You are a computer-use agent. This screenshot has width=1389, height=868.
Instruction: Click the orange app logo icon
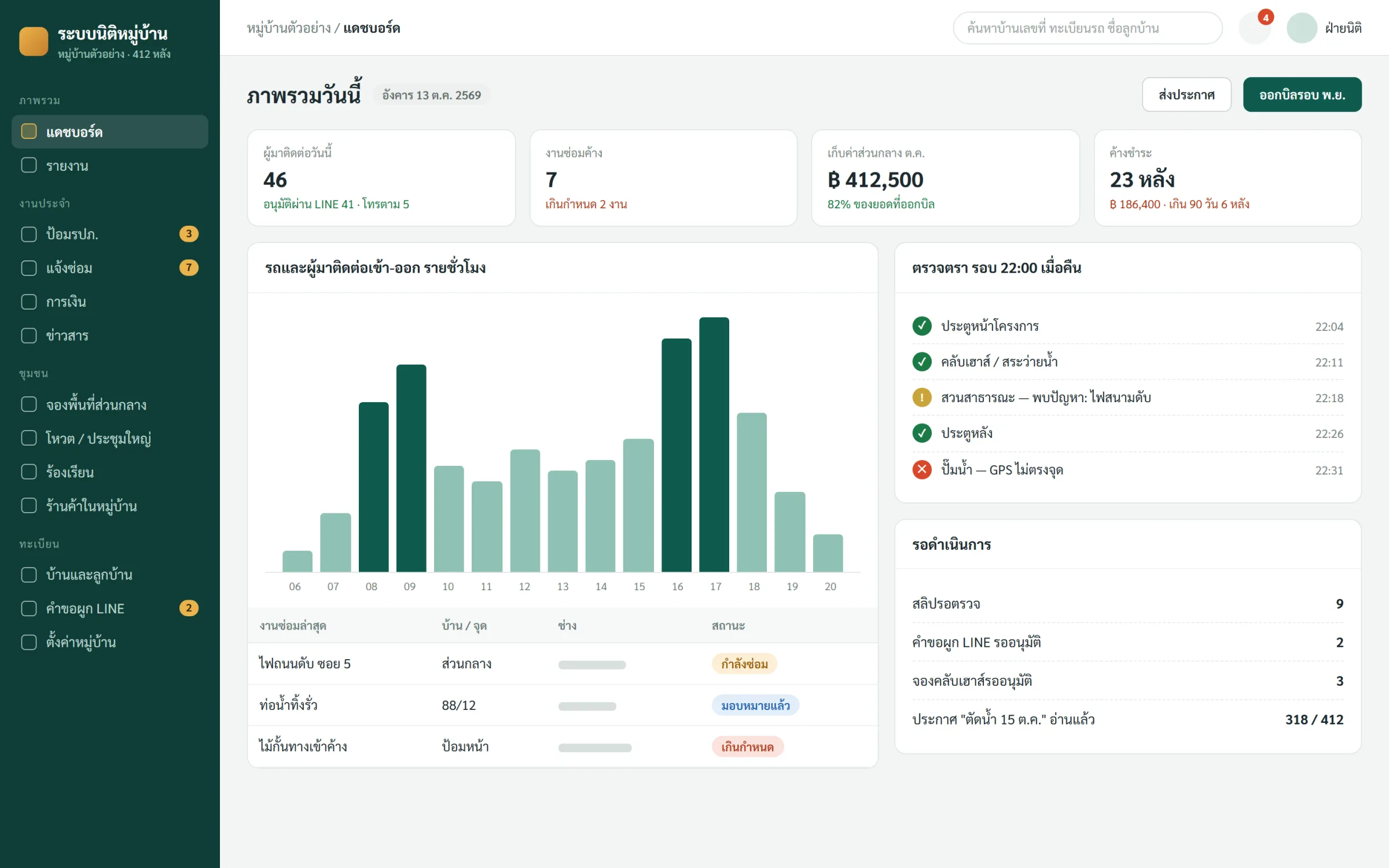click(x=34, y=42)
